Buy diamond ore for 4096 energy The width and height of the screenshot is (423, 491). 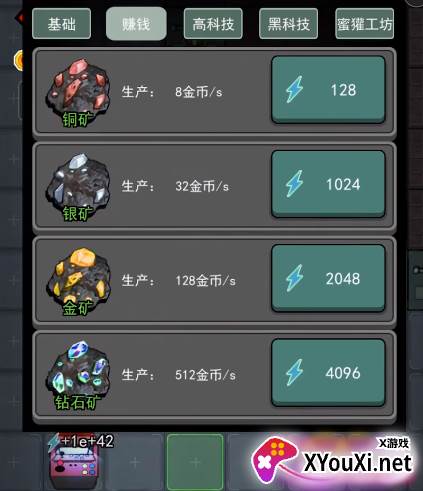point(328,373)
